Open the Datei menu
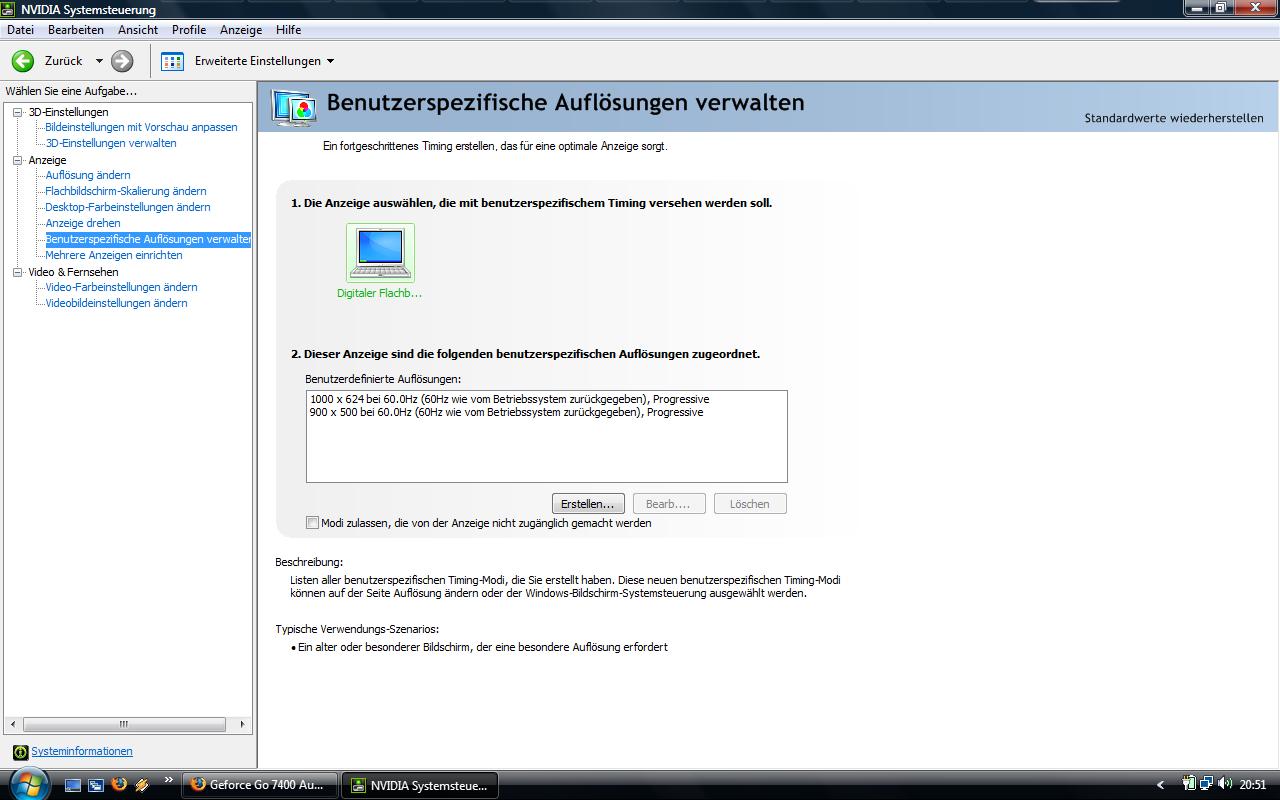Viewport: 1280px width, 800px height. pos(20,30)
